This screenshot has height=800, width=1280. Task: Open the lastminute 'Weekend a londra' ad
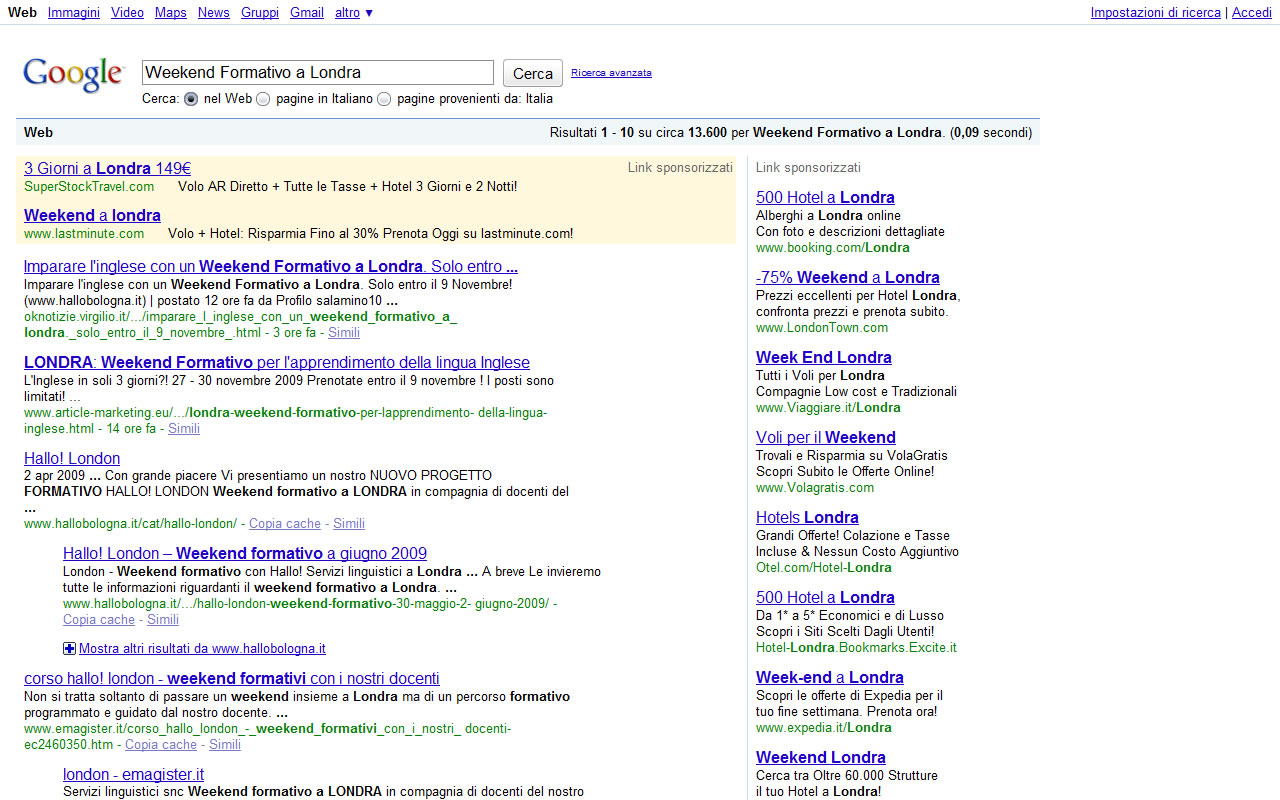(x=92, y=215)
